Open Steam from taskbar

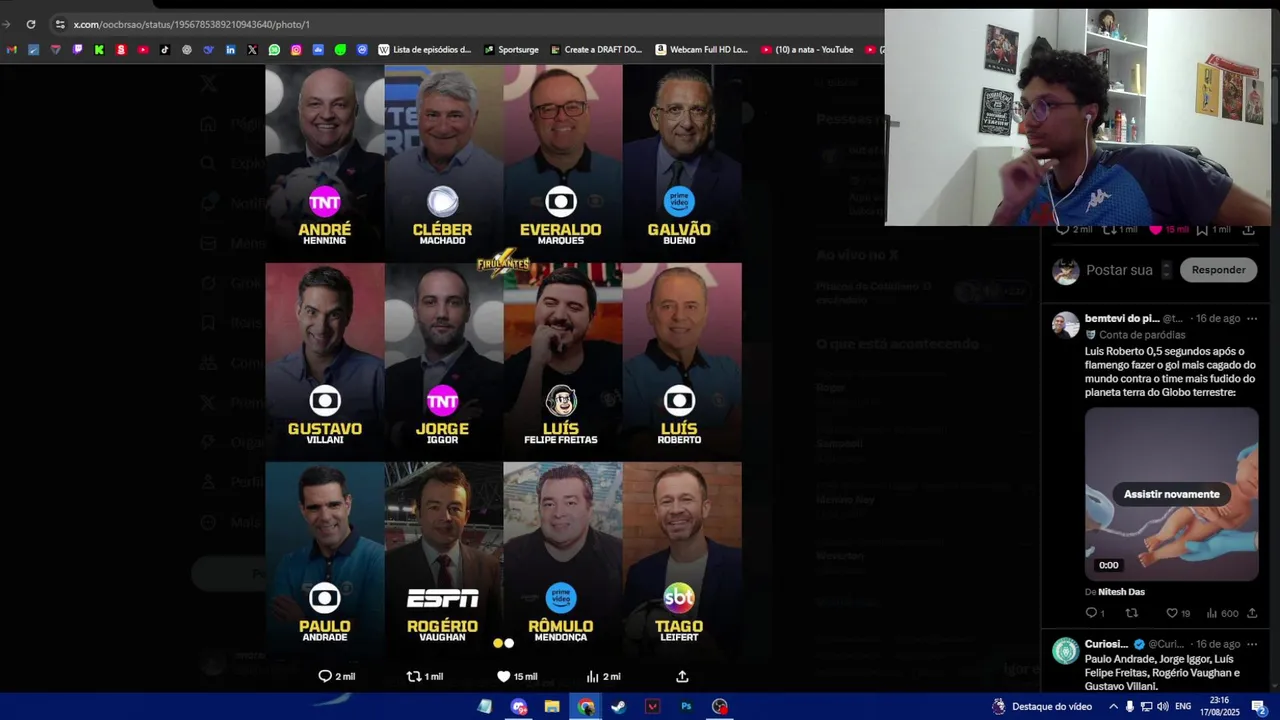[x=619, y=707]
